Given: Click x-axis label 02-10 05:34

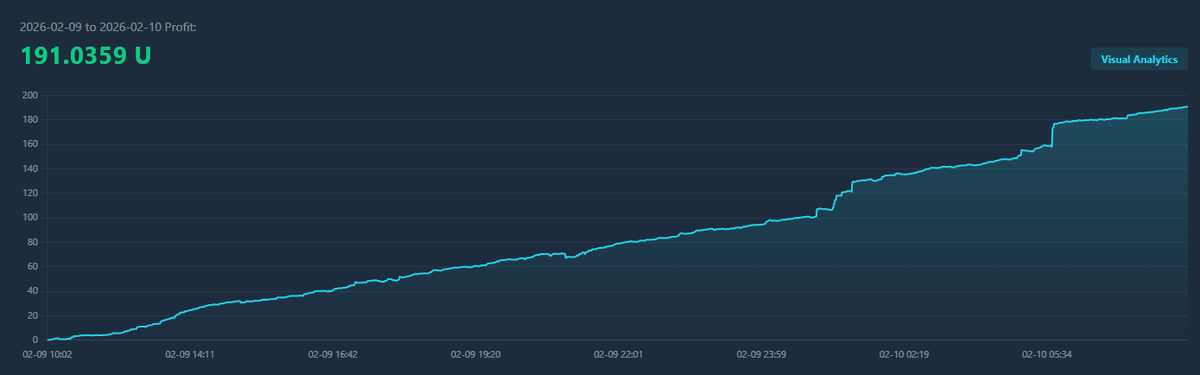Looking at the screenshot, I should (1047, 354).
